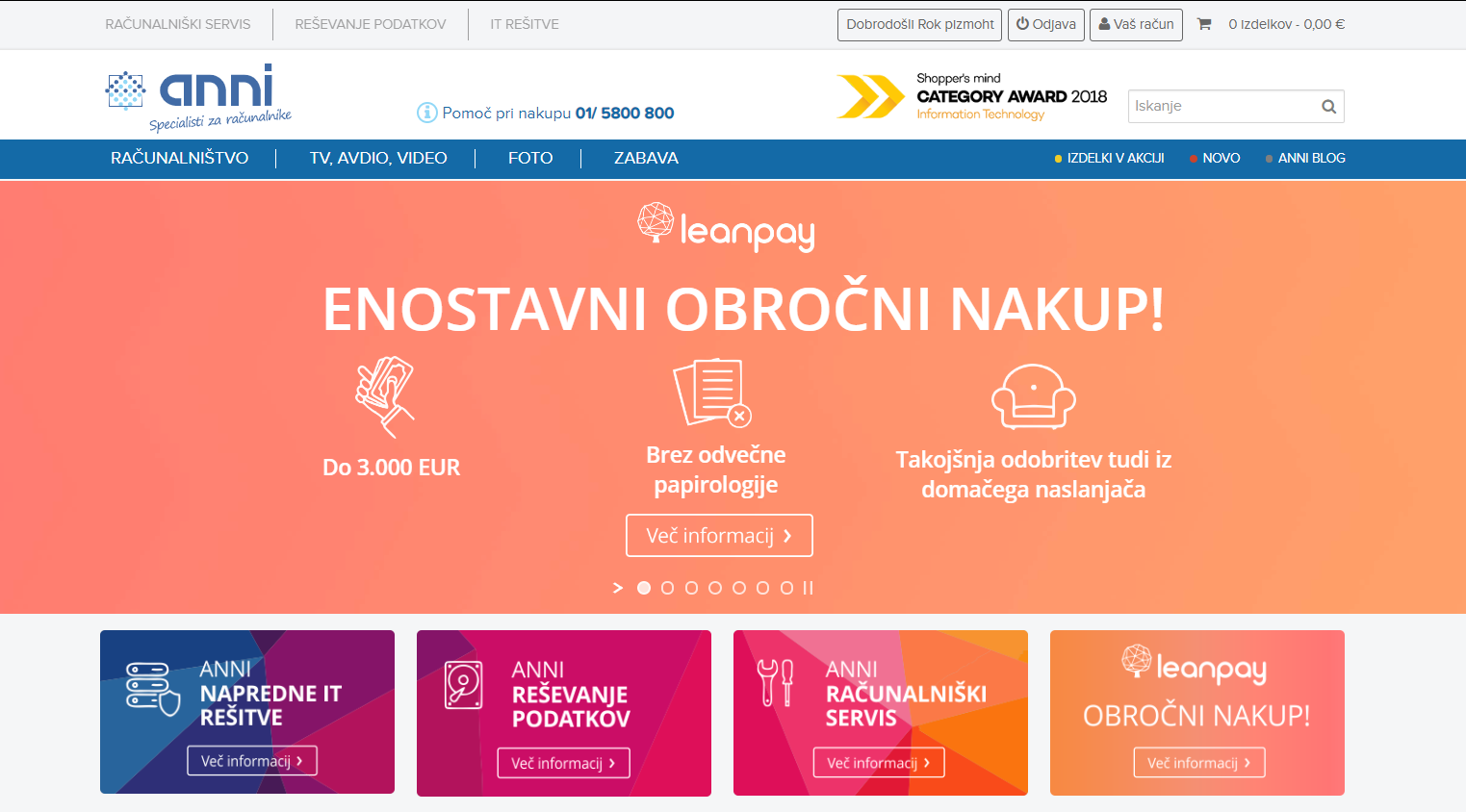Viewport: 1466px width, 812px height.
Task: Click the search magnifier icon
Action: (1328, 107)
